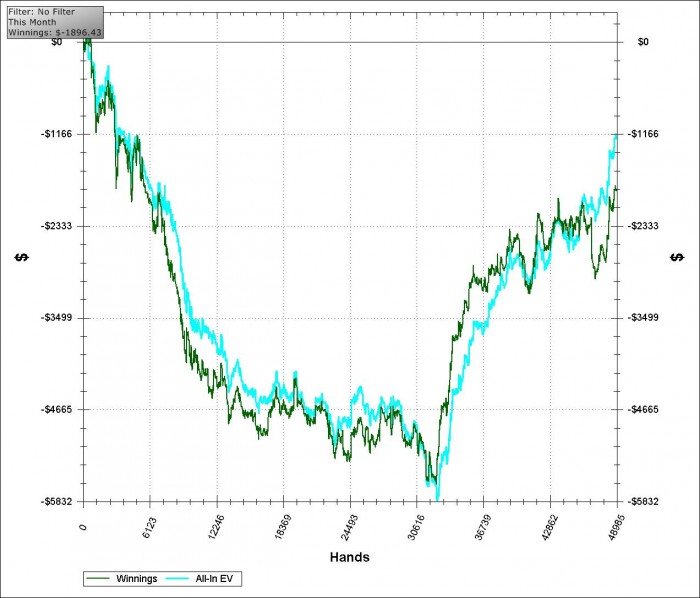Click the left y-axis label -$1166
The height and width of the screenshot is (598, 700).
(57, 134)
